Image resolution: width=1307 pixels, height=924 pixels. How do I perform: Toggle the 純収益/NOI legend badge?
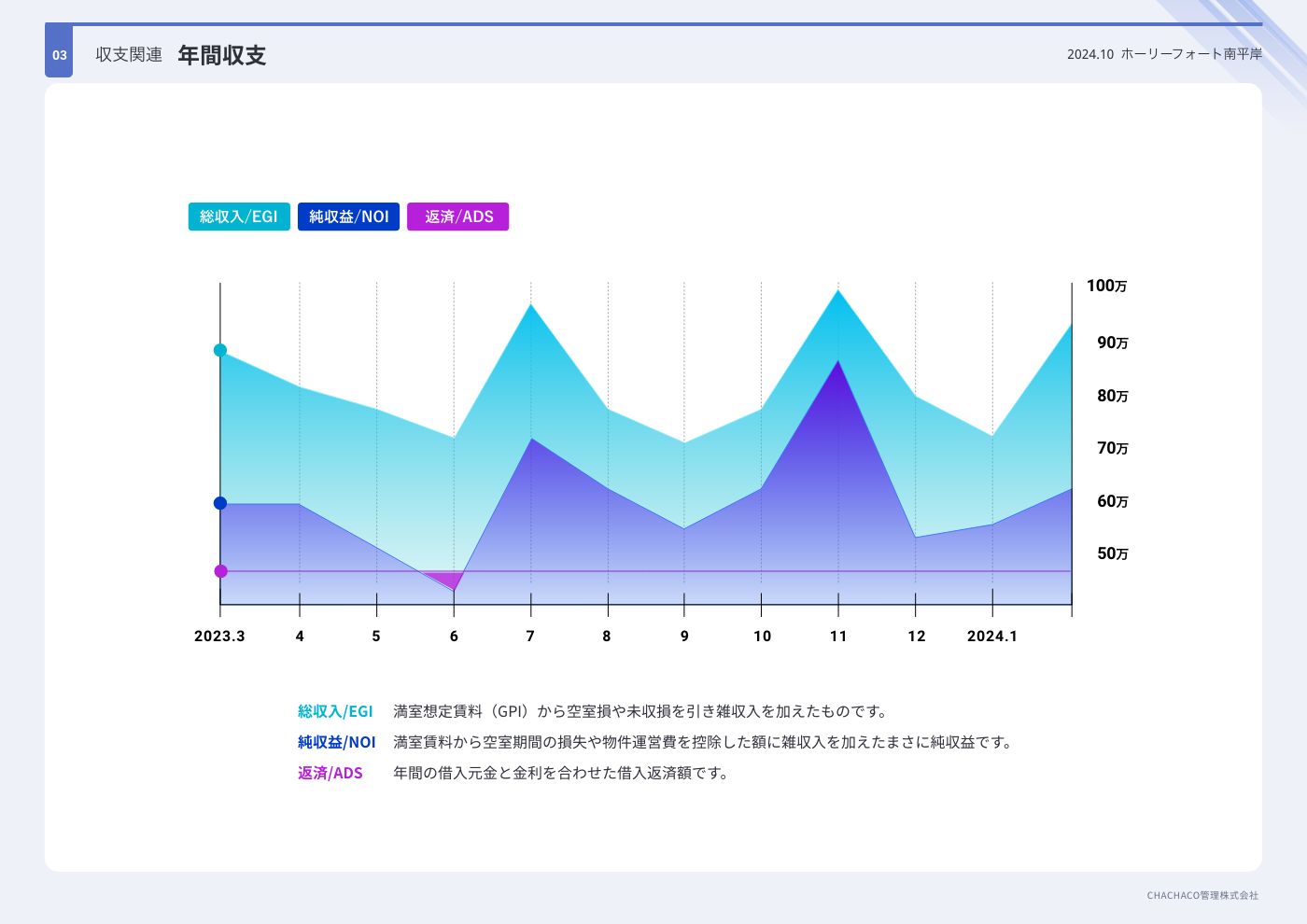pos(348,217)
